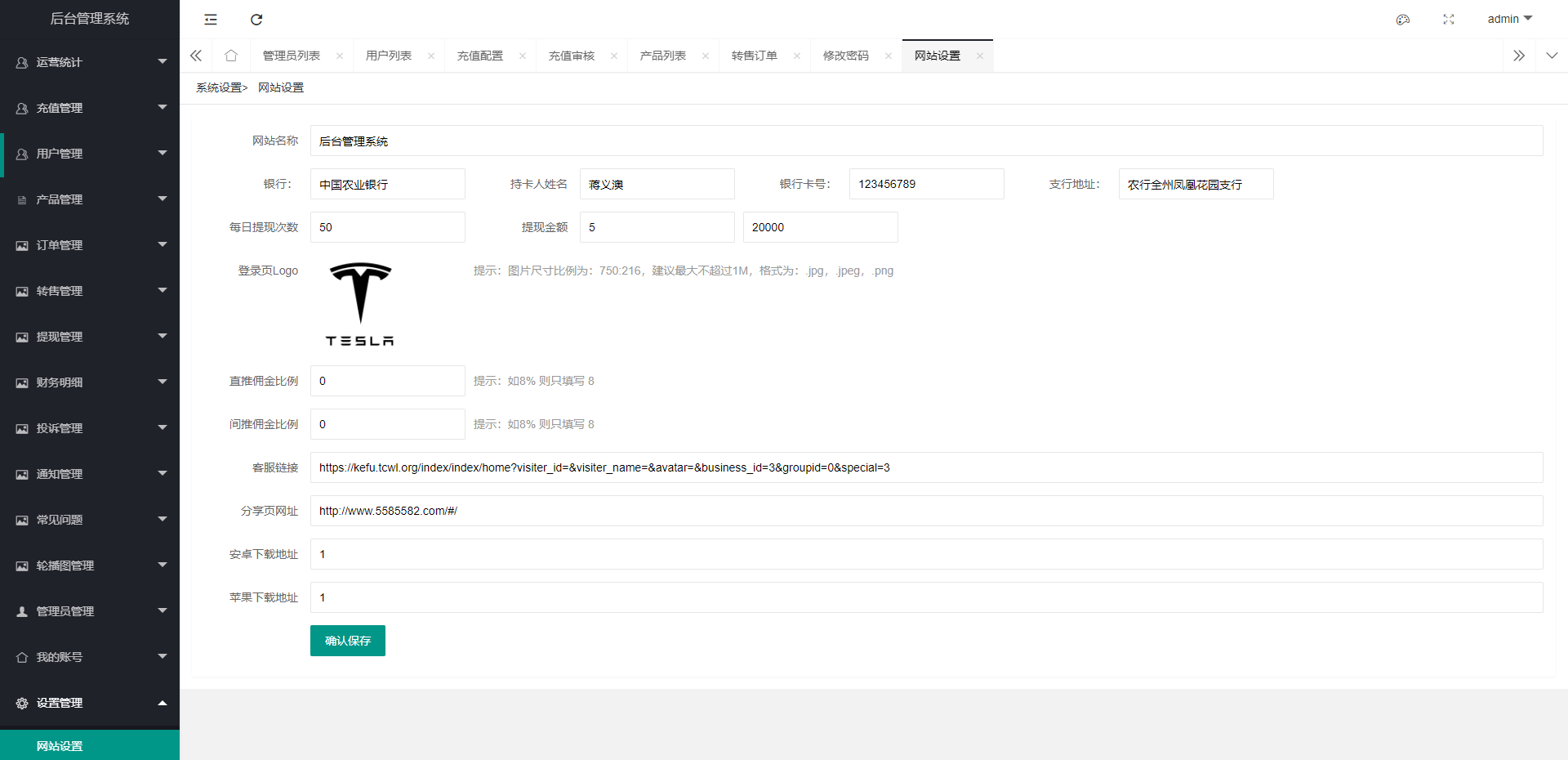The width and height of the screenshot is (1568, 760).
Task: Close the 充值配置 tab
Action: pos(523,56)
